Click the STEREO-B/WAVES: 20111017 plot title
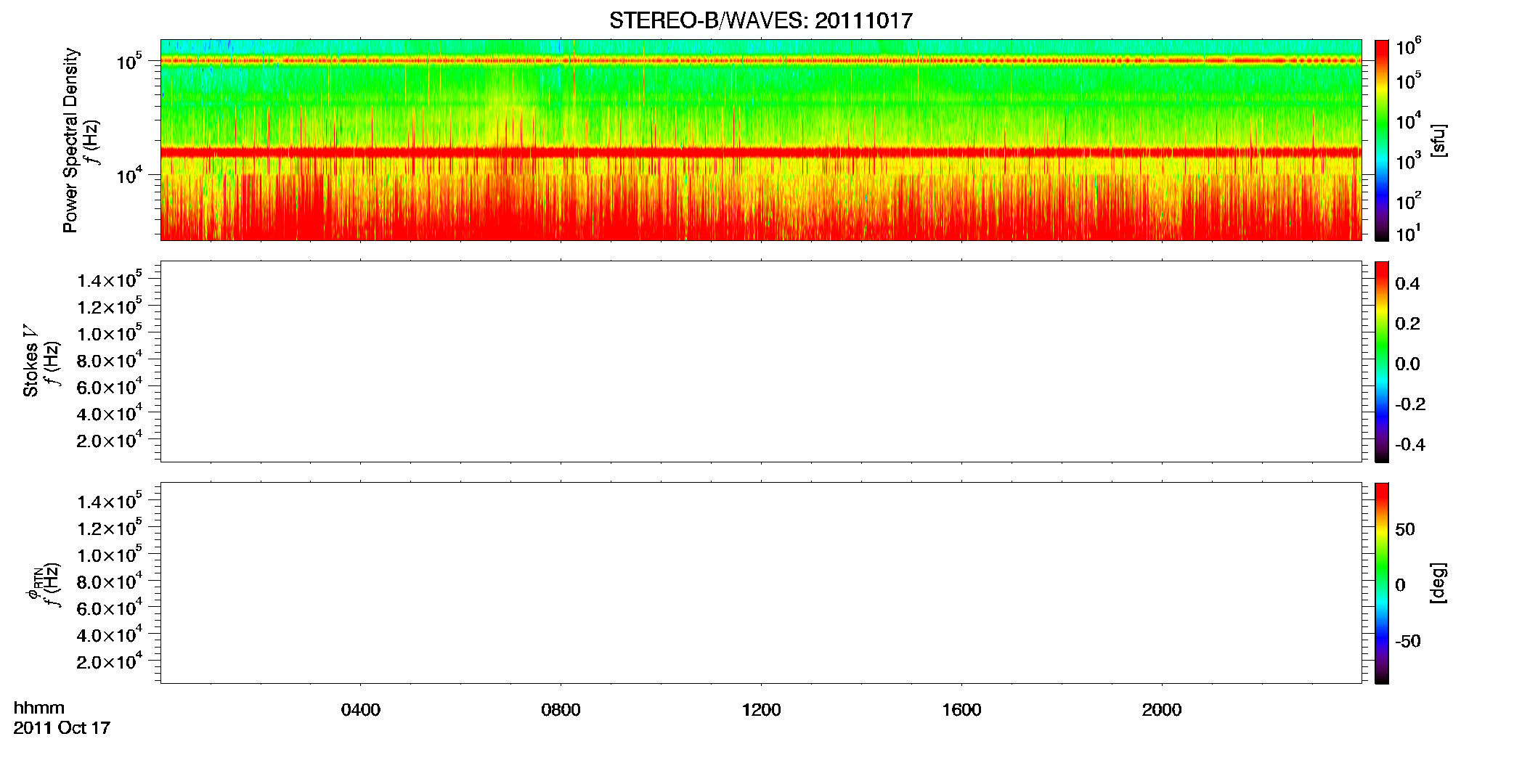This screenshot has width=1522, height=784. [x=760, y=20]
